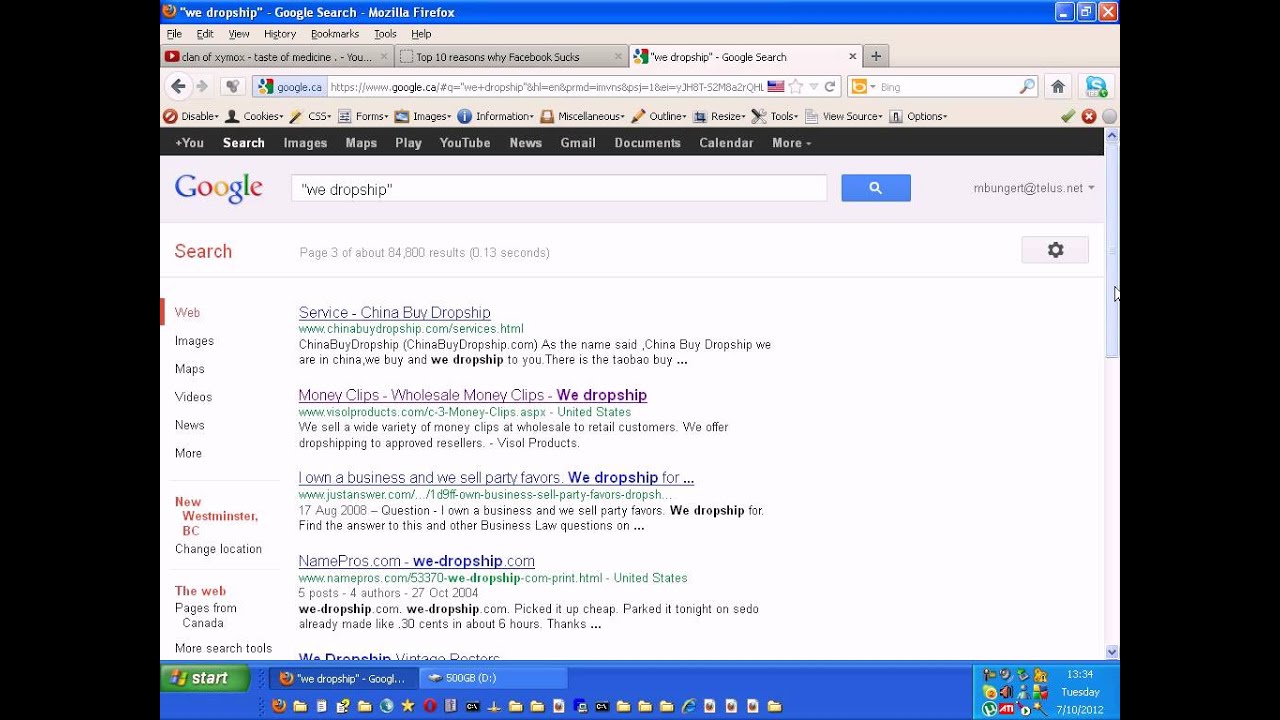Click the scrollbar down arrow
1280x720 pixels.
(x=1112, y=652)
